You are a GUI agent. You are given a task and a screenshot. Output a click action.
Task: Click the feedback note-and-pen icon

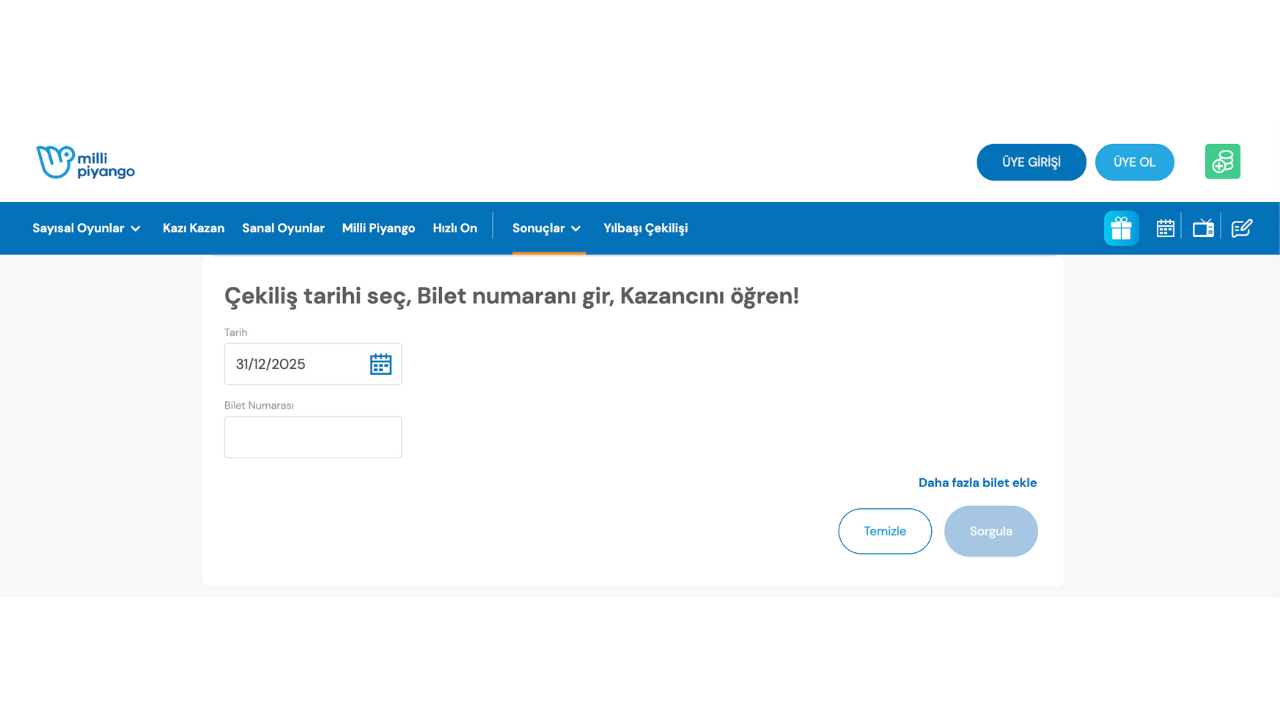pos(1241,228)
